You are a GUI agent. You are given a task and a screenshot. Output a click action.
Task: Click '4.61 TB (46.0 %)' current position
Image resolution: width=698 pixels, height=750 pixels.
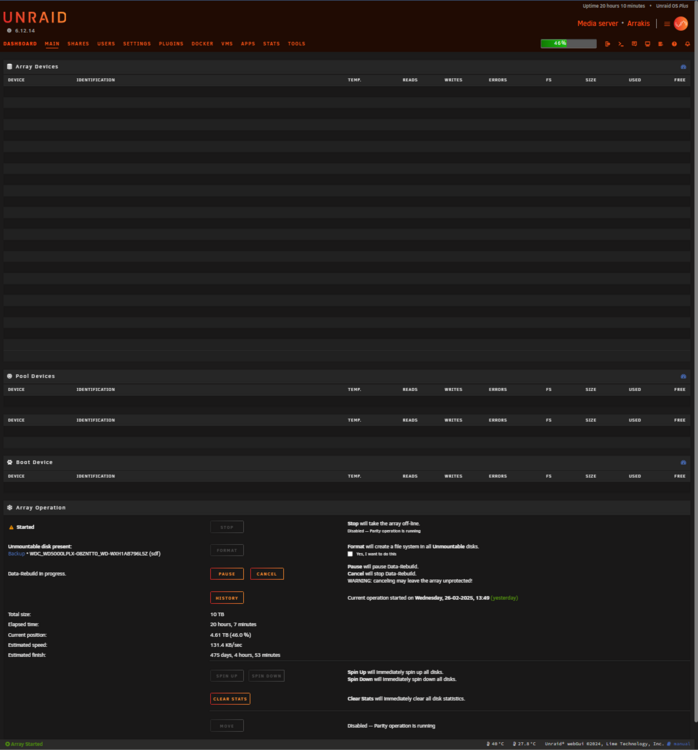pyautogui.click(x=231, y=635)
